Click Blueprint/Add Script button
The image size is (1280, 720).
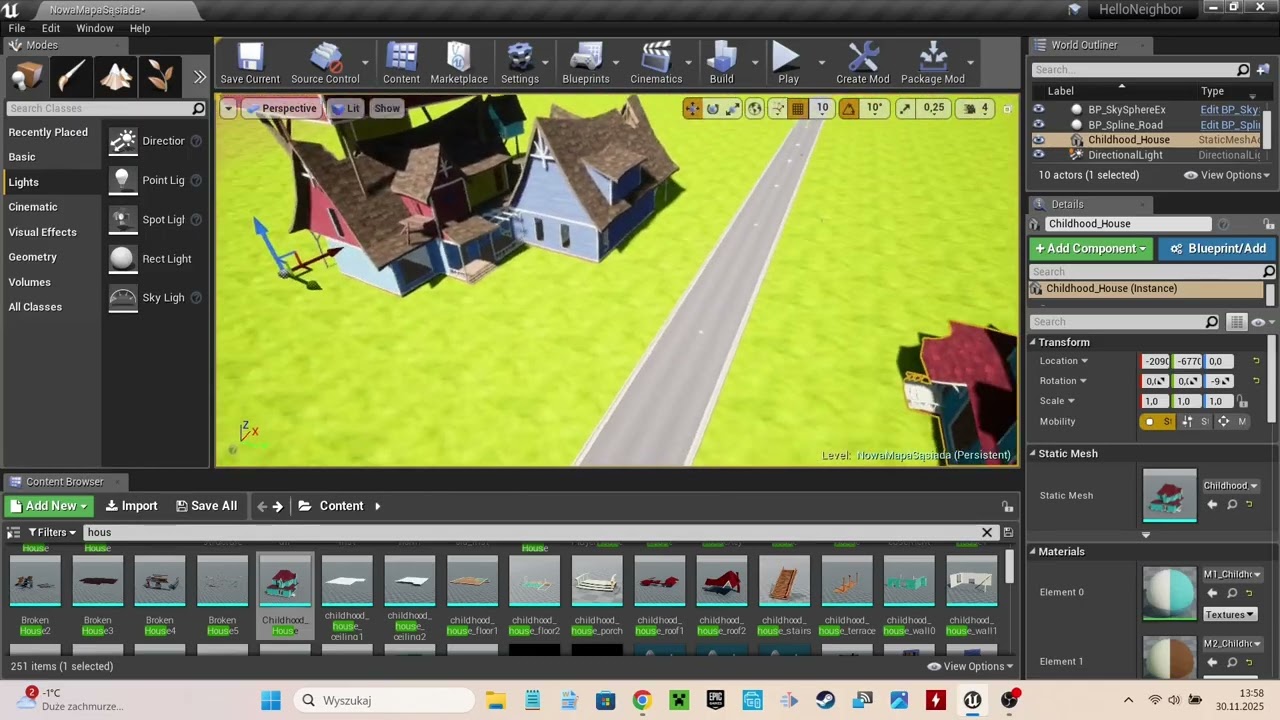coord(1217,248)
